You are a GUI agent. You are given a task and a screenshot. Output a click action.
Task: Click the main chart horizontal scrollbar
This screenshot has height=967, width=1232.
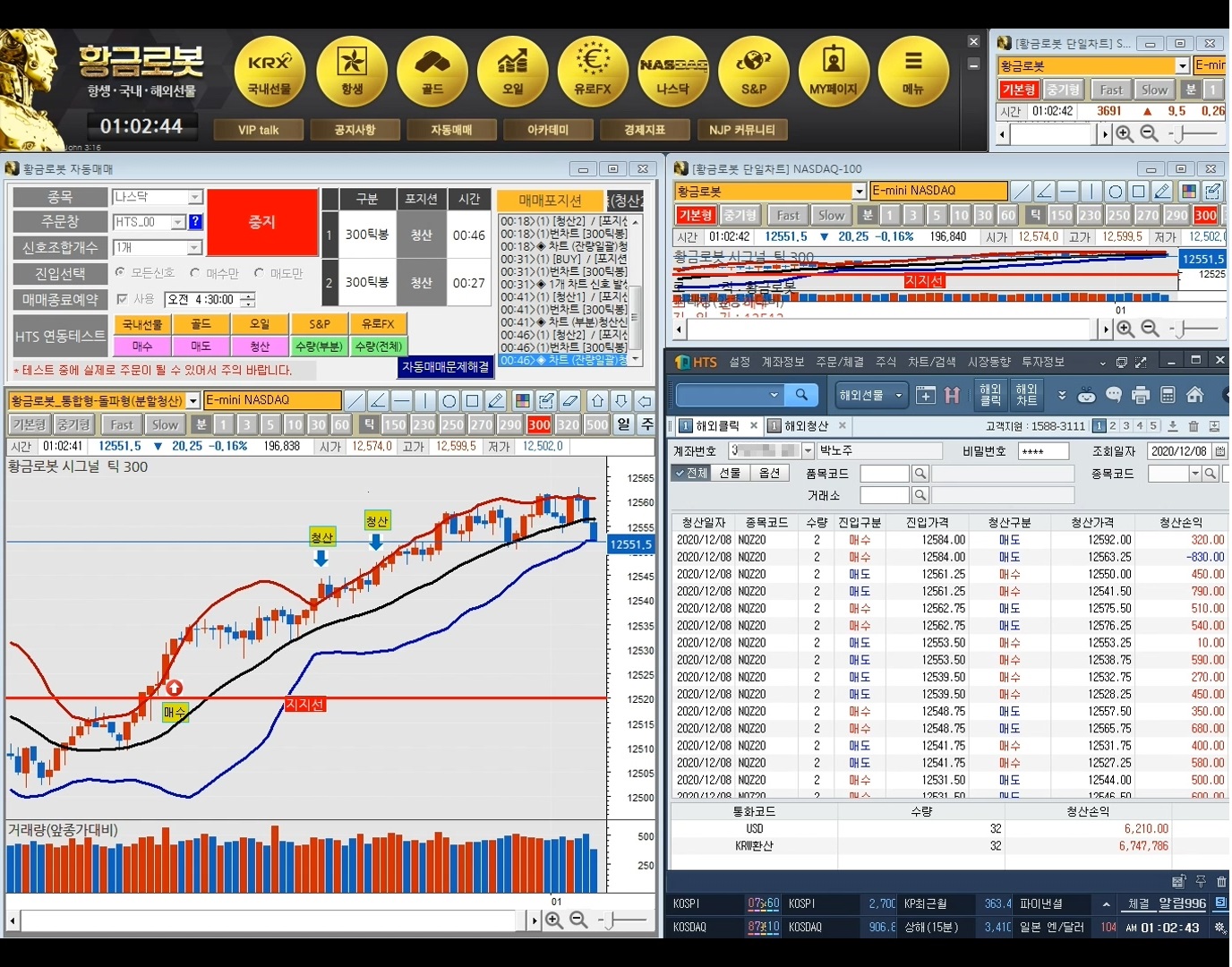[275, 920]
